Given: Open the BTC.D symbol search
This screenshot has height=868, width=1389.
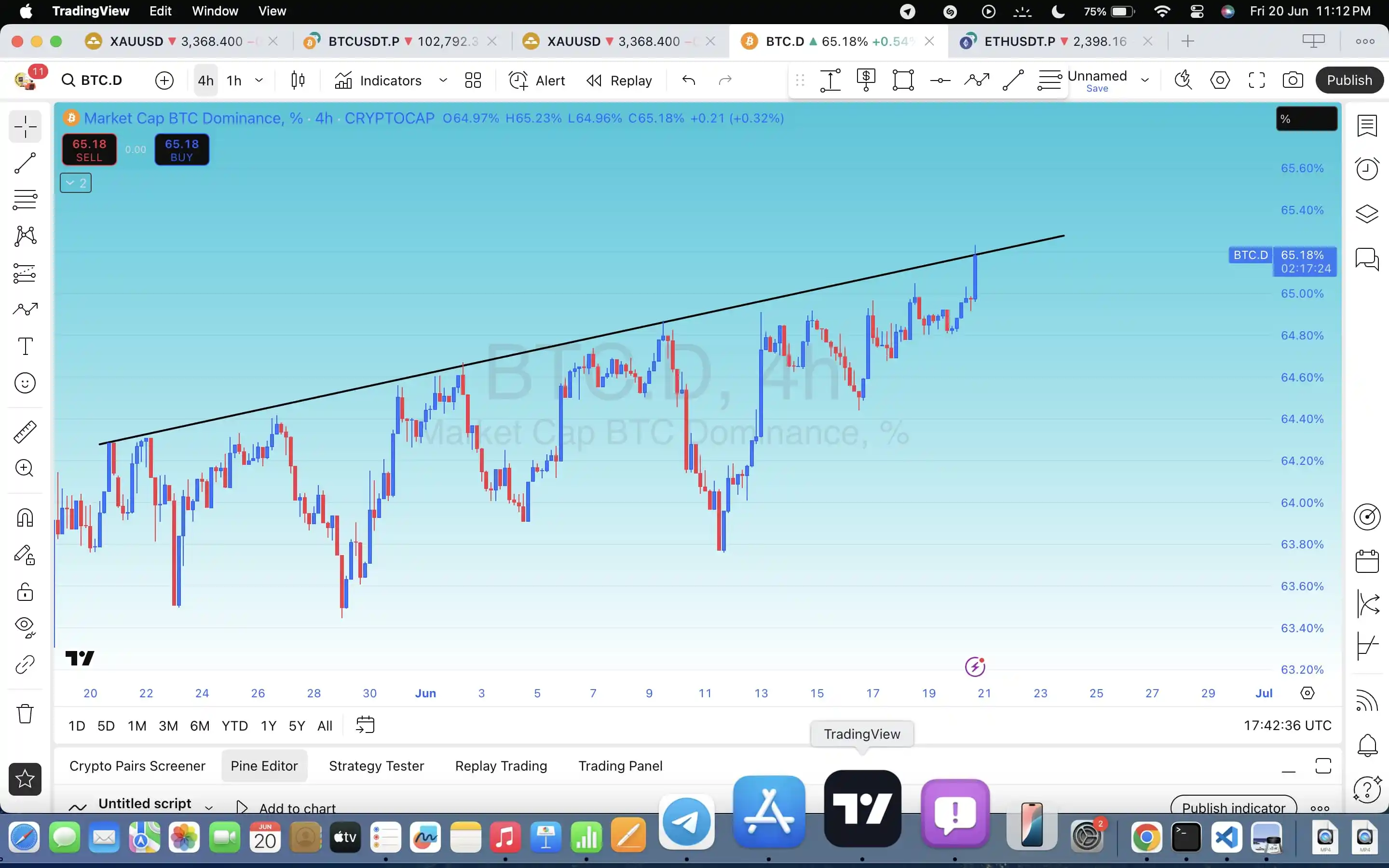Looking at the screenshot, I should click(x=93, y=81).
